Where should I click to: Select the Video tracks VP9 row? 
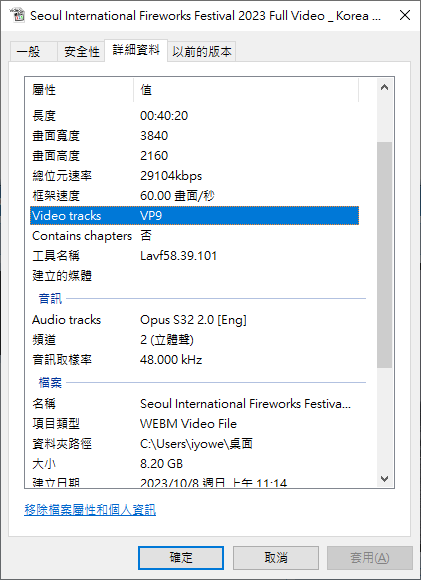coord(194,216)
